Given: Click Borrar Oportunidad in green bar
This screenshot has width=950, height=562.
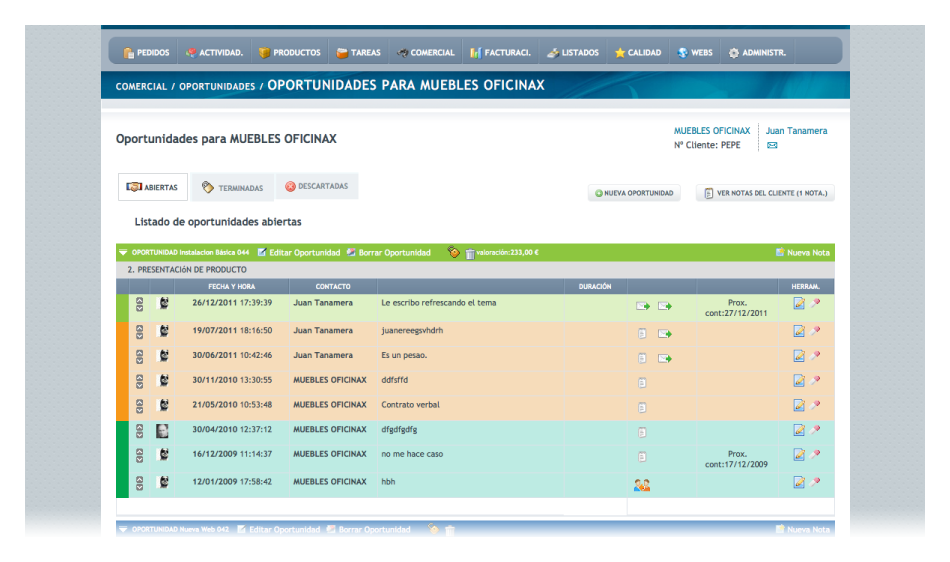Looking at the screenshot, I should pos(388,253).
